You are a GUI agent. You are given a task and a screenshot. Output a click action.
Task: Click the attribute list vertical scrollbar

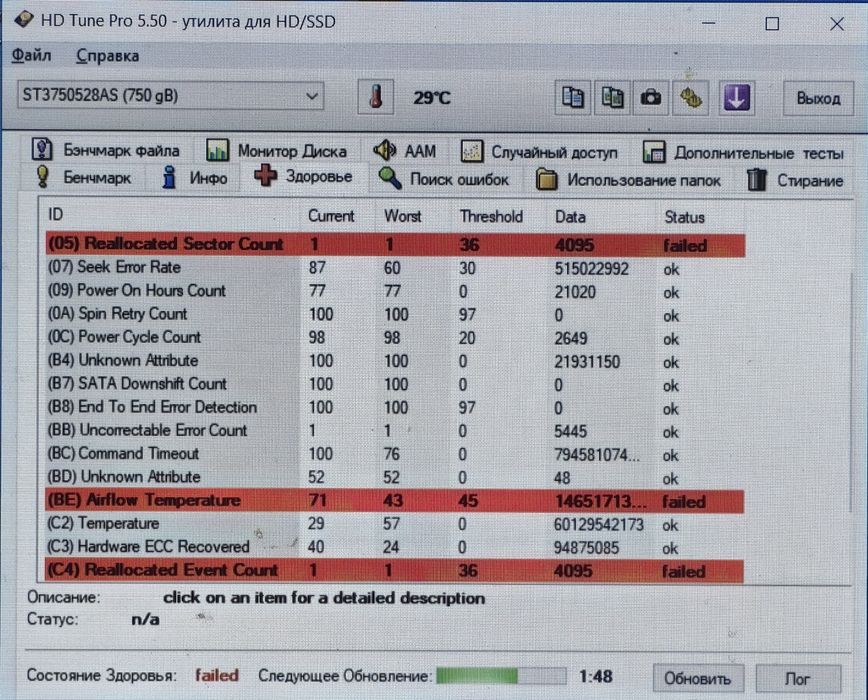pos(851,393)
